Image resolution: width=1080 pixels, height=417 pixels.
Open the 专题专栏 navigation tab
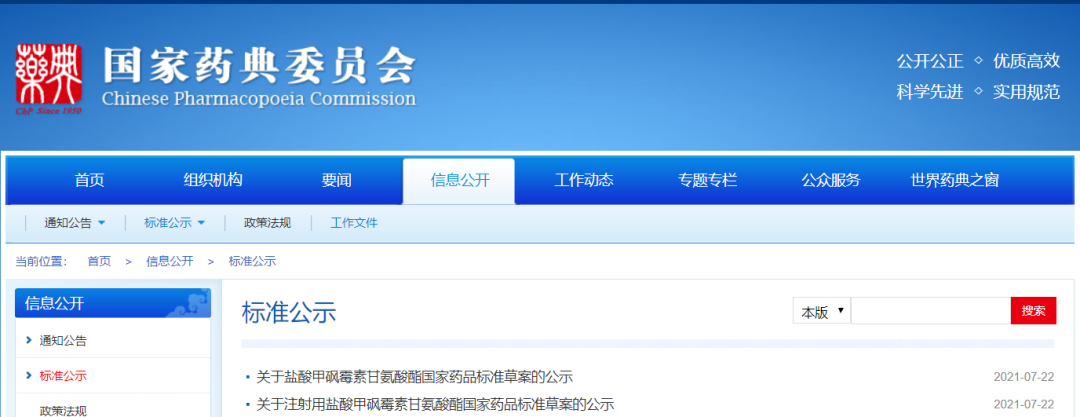pyautogui.click(x=707, y=181)
